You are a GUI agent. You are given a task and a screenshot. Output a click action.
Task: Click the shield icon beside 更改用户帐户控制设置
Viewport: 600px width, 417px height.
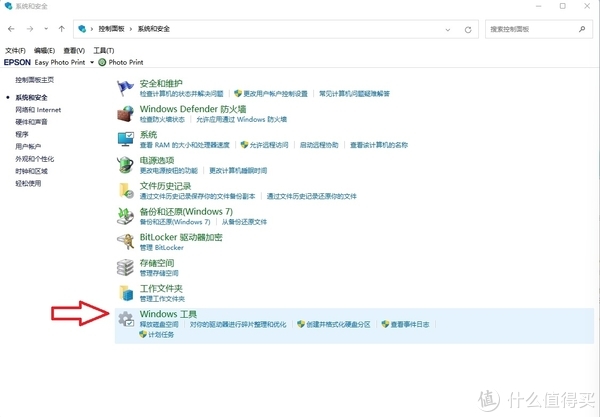(238, 93)
